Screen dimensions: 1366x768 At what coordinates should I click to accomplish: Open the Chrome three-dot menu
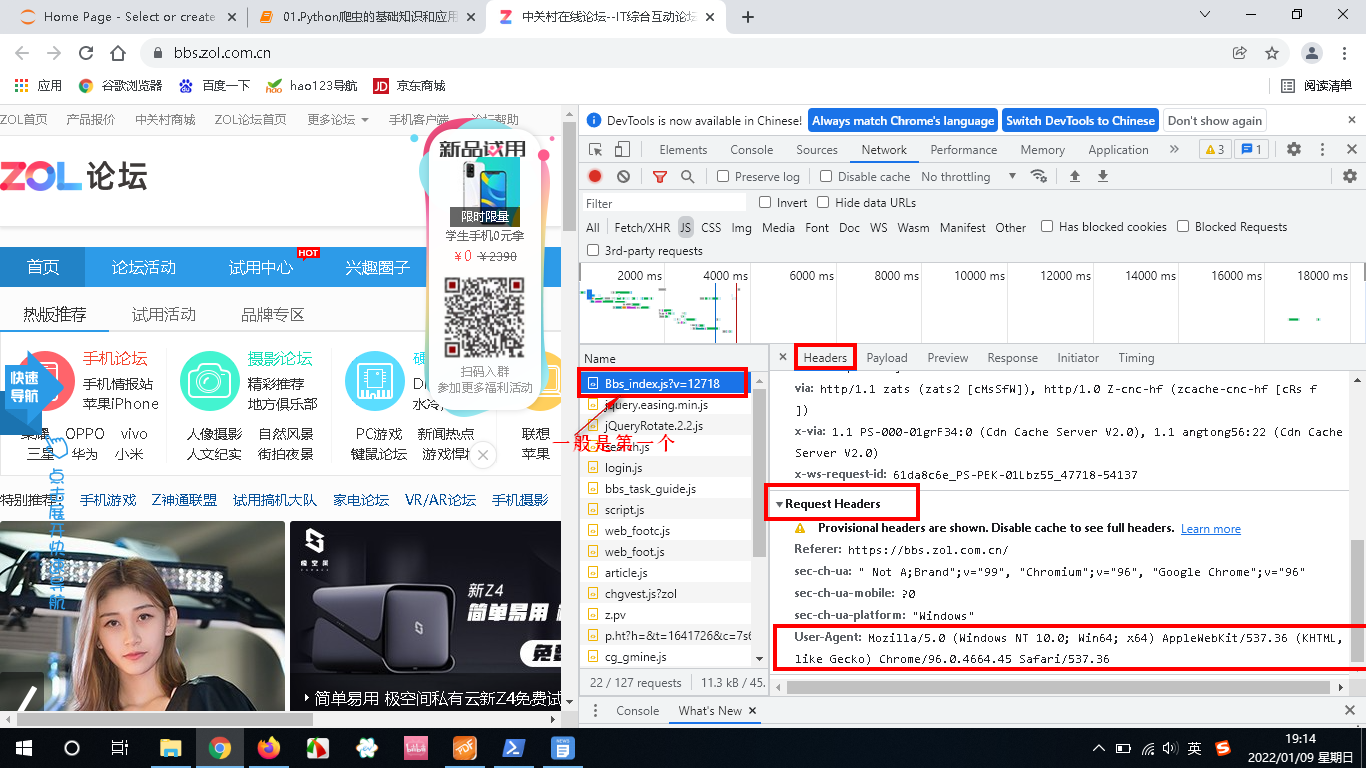coord(1344,53)
